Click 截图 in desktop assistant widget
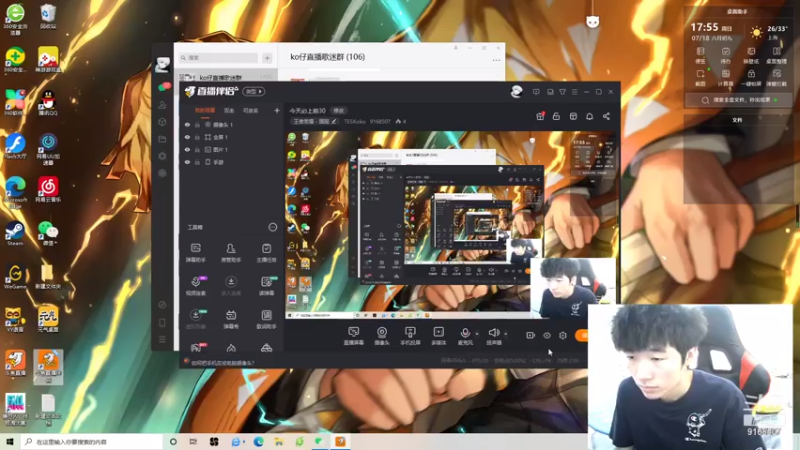The height and width of the screenshot is (450, 800). (700, 77)
